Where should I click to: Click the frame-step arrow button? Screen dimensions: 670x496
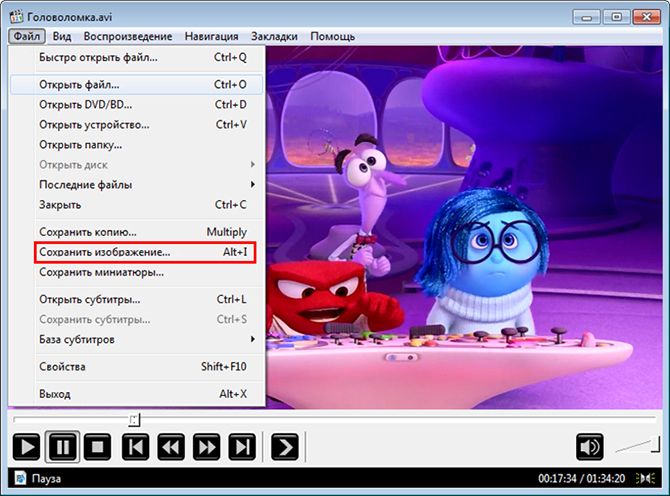coord(285,447)
